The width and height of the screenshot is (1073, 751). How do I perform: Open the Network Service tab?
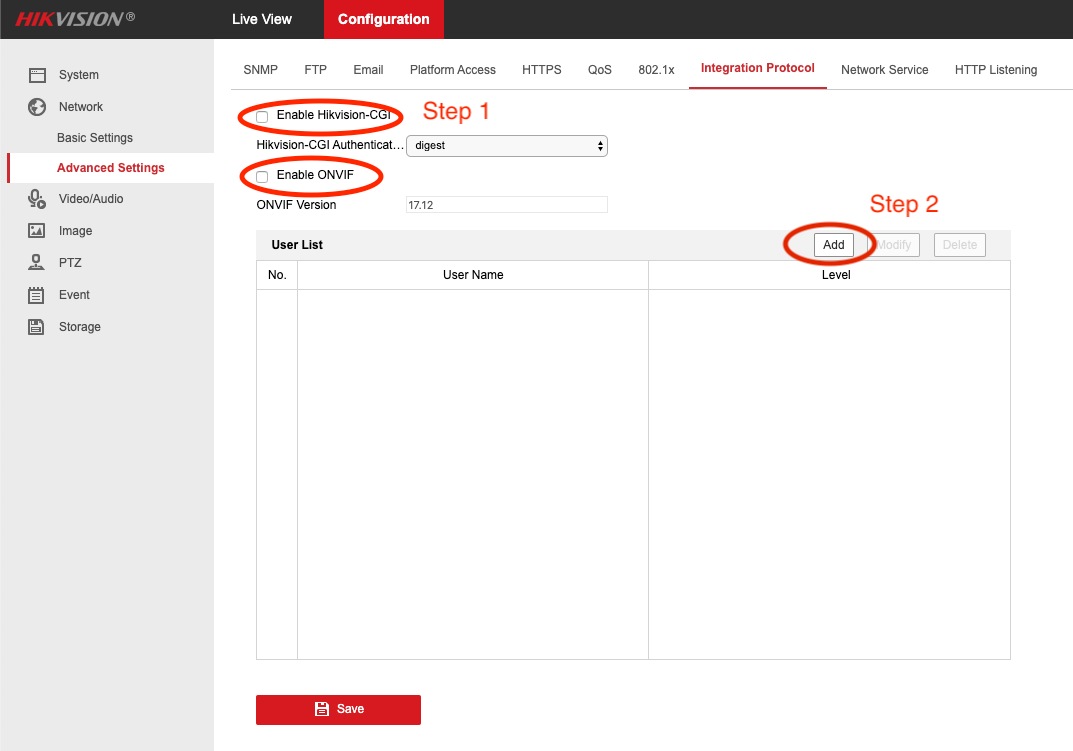[884, 70]
